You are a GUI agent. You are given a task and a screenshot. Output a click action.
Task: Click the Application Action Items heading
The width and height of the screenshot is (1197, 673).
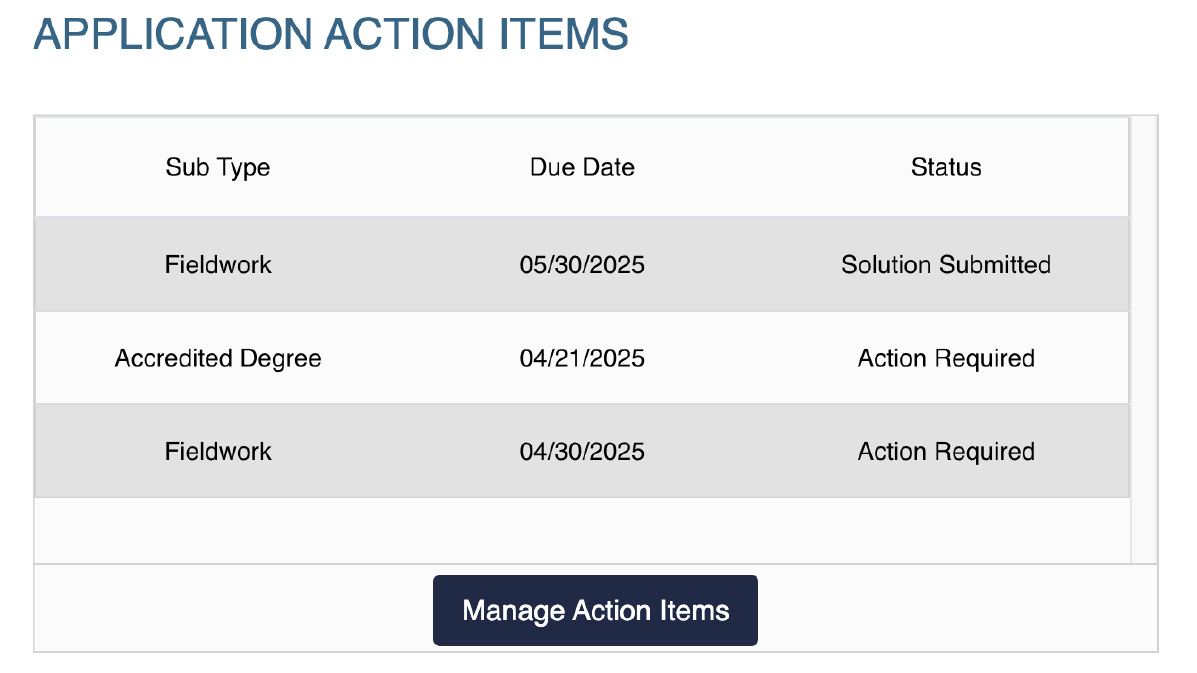pyautogui.click(x=331, y=34)
